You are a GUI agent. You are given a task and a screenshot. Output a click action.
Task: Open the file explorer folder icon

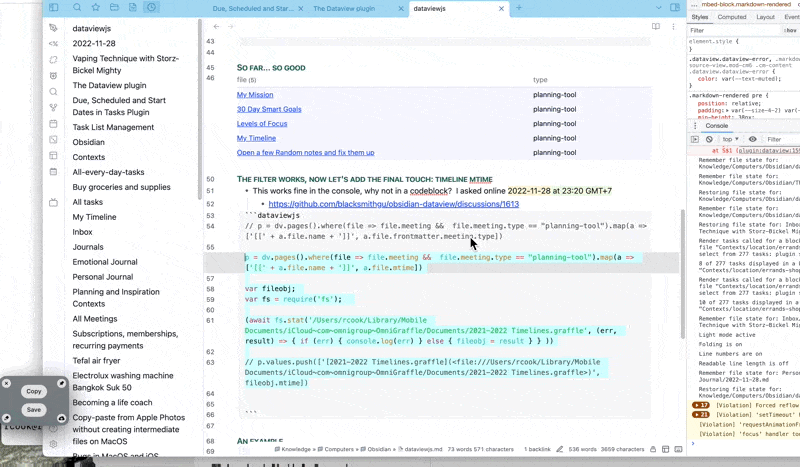[114, 8]
